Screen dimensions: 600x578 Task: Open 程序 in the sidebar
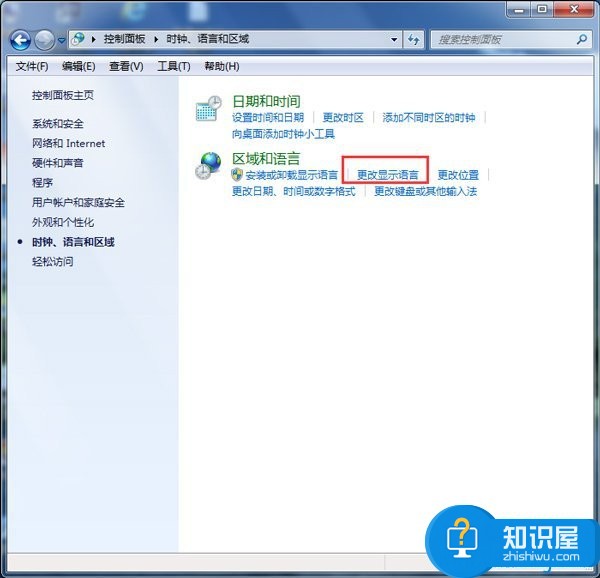(x=42, y=183)
